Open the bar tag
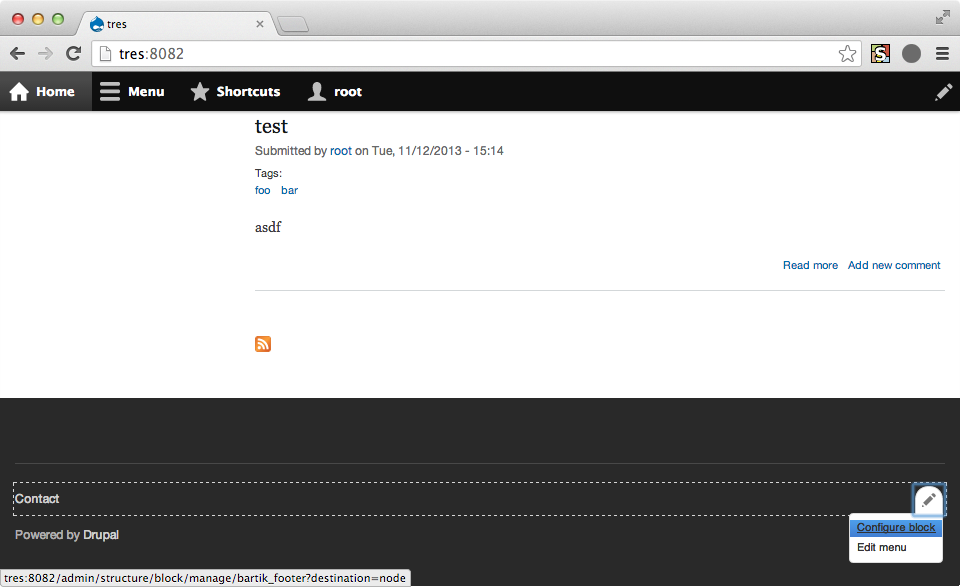Screen dimensions: 960x587 coord(290,190)
